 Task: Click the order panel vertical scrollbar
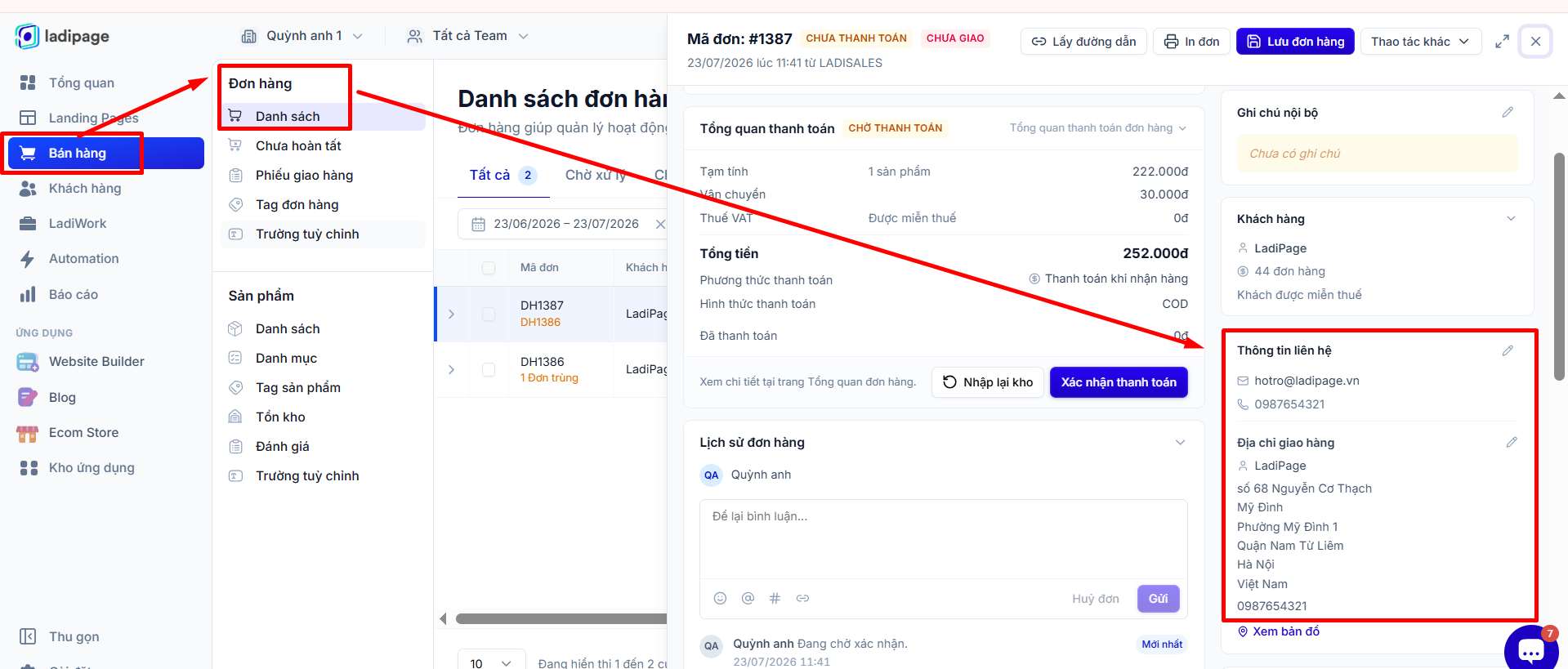click(x=1559, y=267)
